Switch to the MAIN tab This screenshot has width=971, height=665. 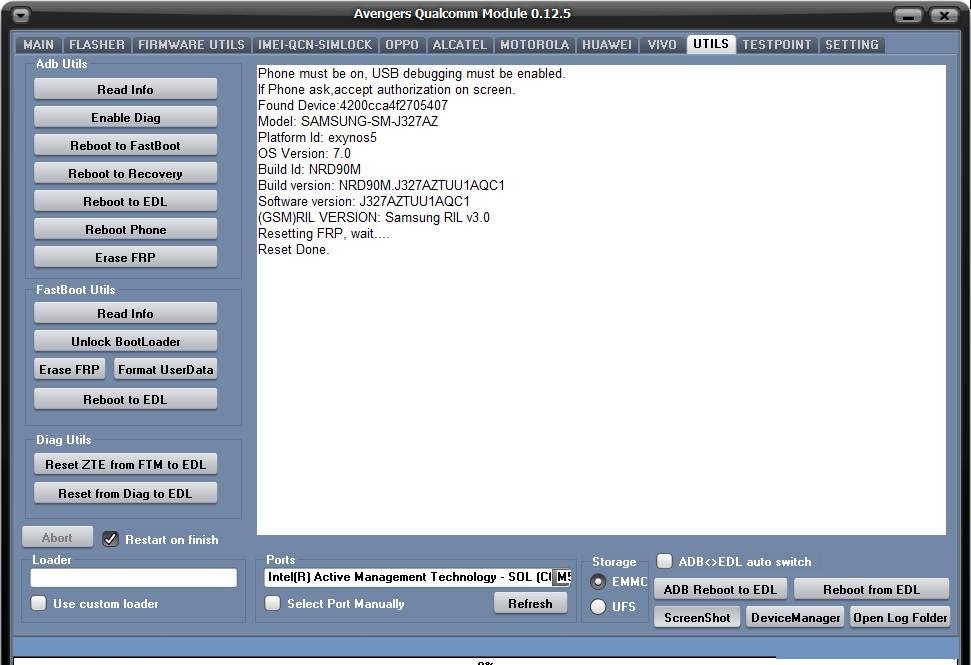38,45
